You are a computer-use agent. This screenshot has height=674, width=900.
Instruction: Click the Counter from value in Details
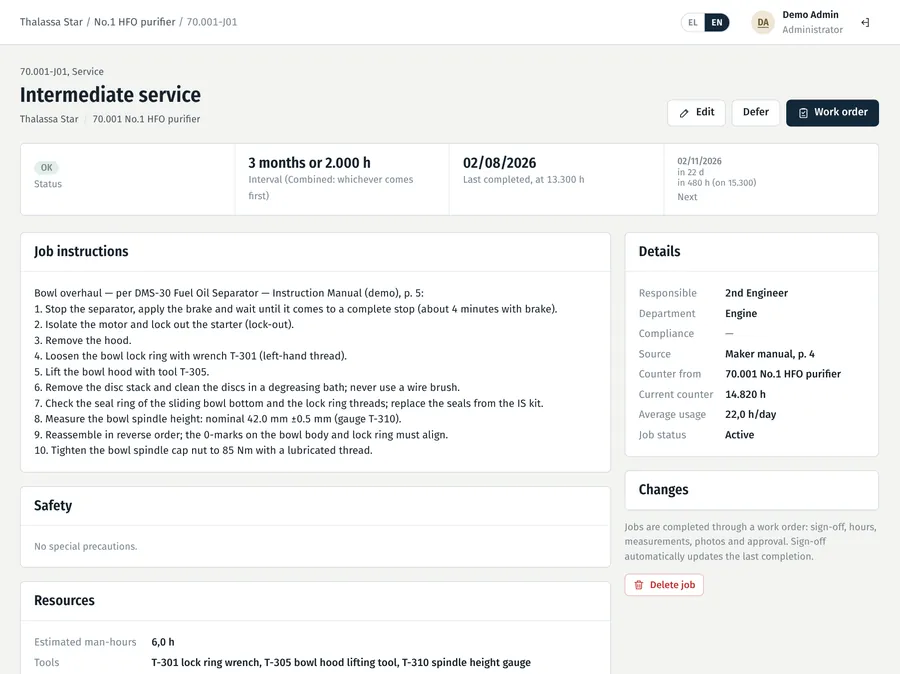(783, 374)
